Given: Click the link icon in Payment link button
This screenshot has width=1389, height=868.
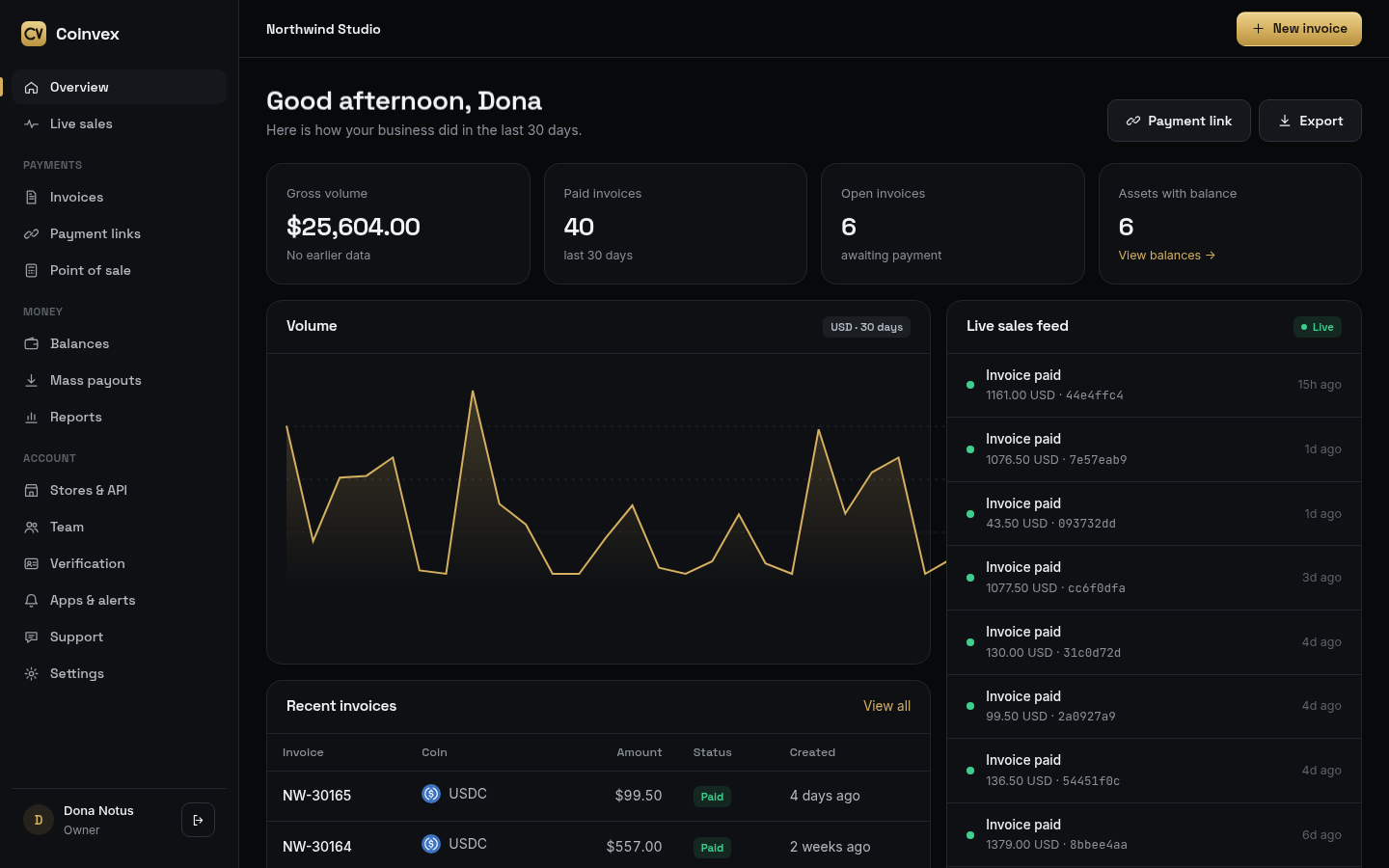Looking at the screenshot, I should coord(1133,121).
